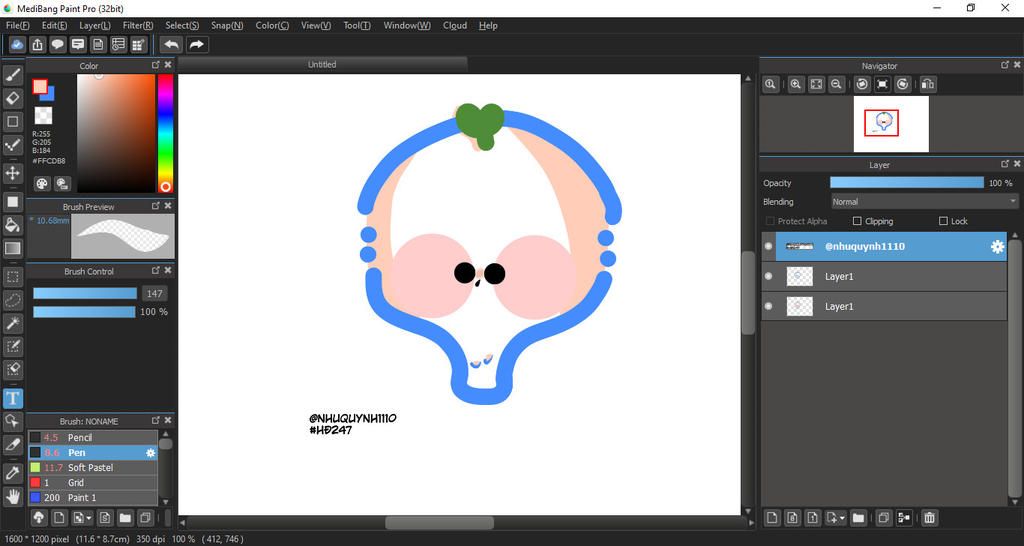Select the Gradient tool
1024x546 pixels.
tap(12, 248)
